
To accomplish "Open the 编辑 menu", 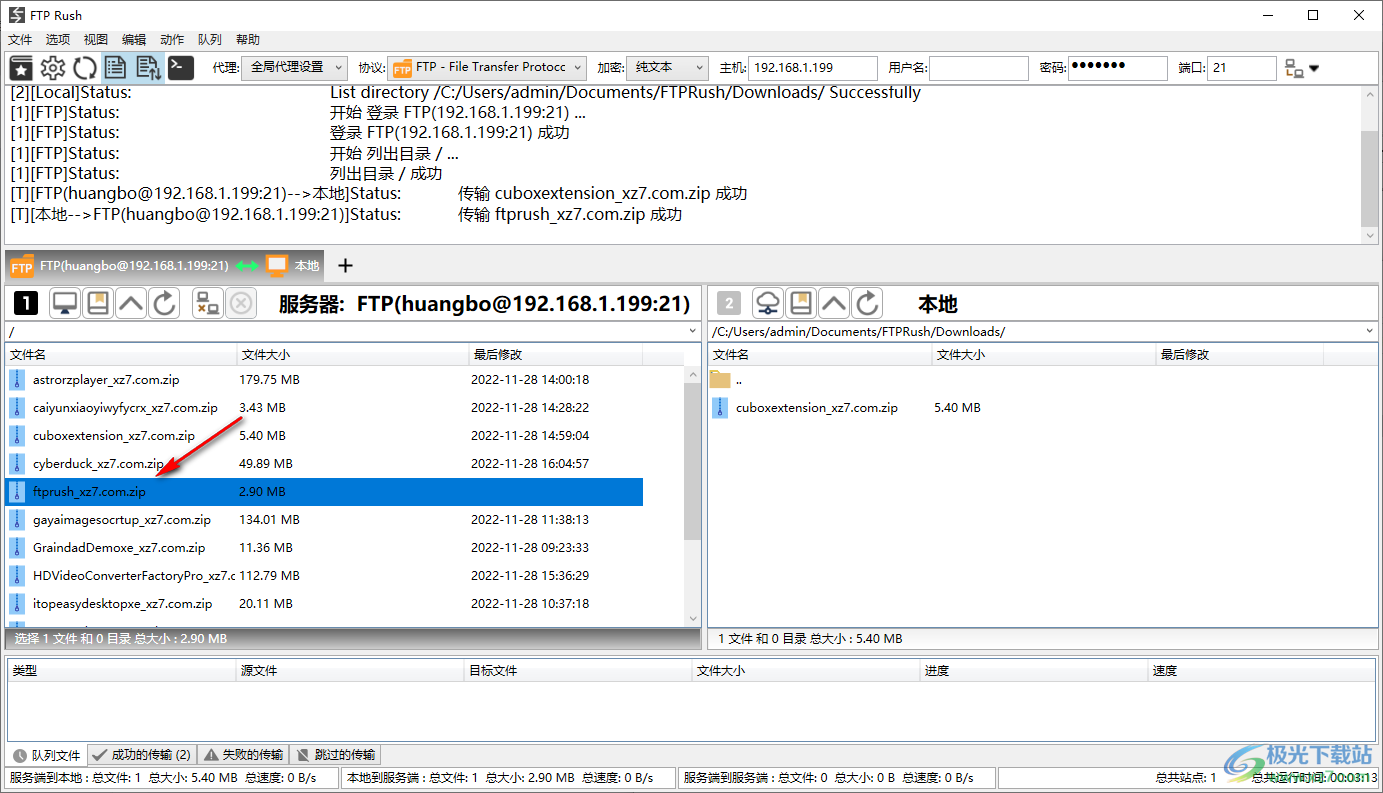I will [x=134, y=40].
